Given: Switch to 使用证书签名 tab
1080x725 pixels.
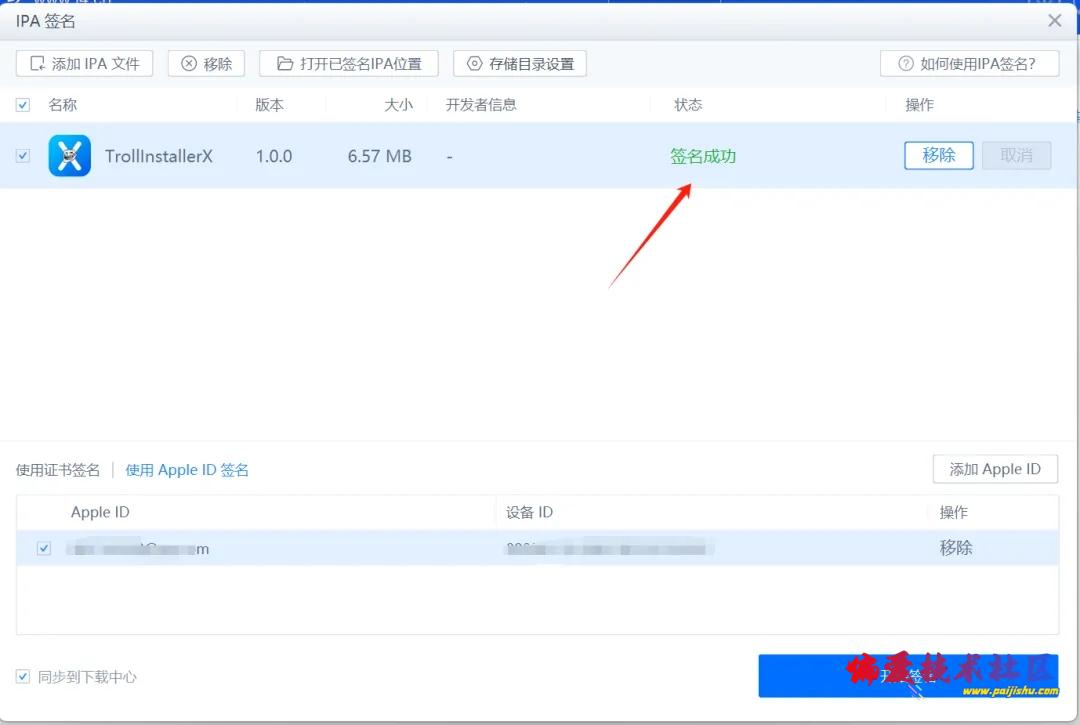Looking at the screenshot, I should click(58, 470).
